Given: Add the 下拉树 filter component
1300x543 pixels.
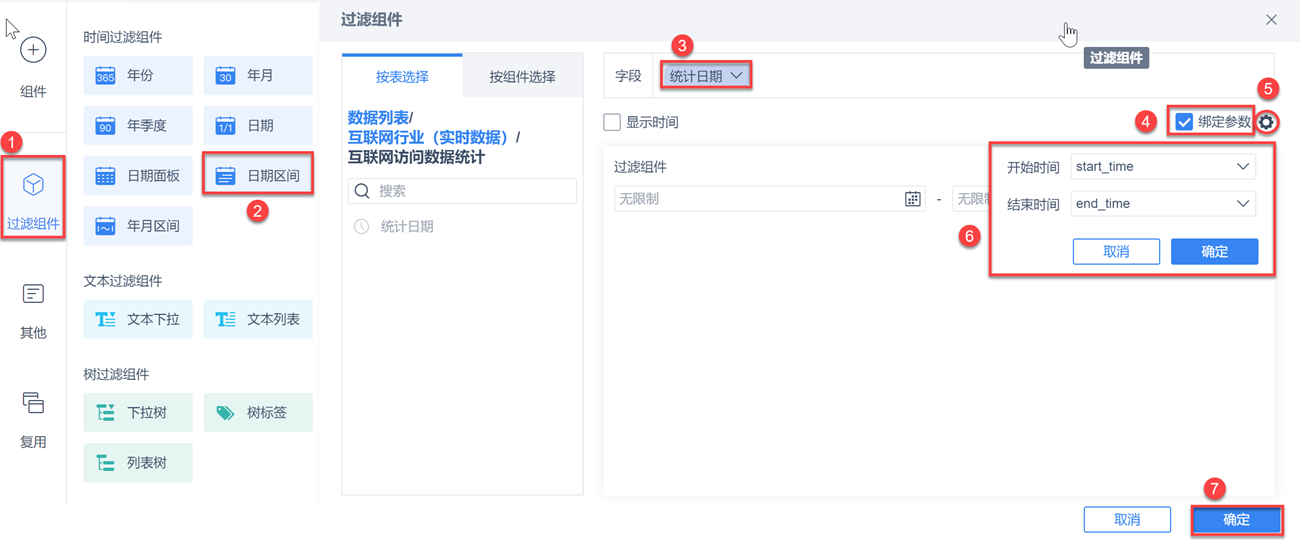Looking at the screenshot, I should click(x=138, y=412).
